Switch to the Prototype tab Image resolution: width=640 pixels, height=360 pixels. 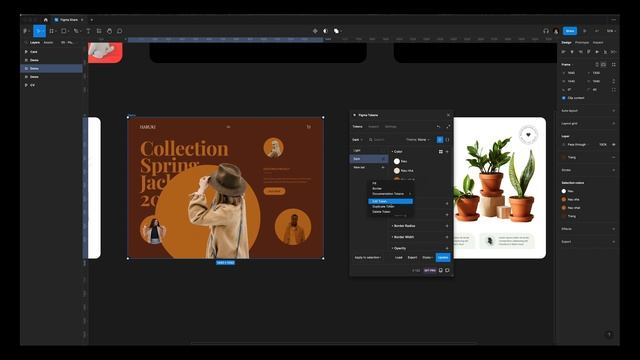(x=582, y=42)
